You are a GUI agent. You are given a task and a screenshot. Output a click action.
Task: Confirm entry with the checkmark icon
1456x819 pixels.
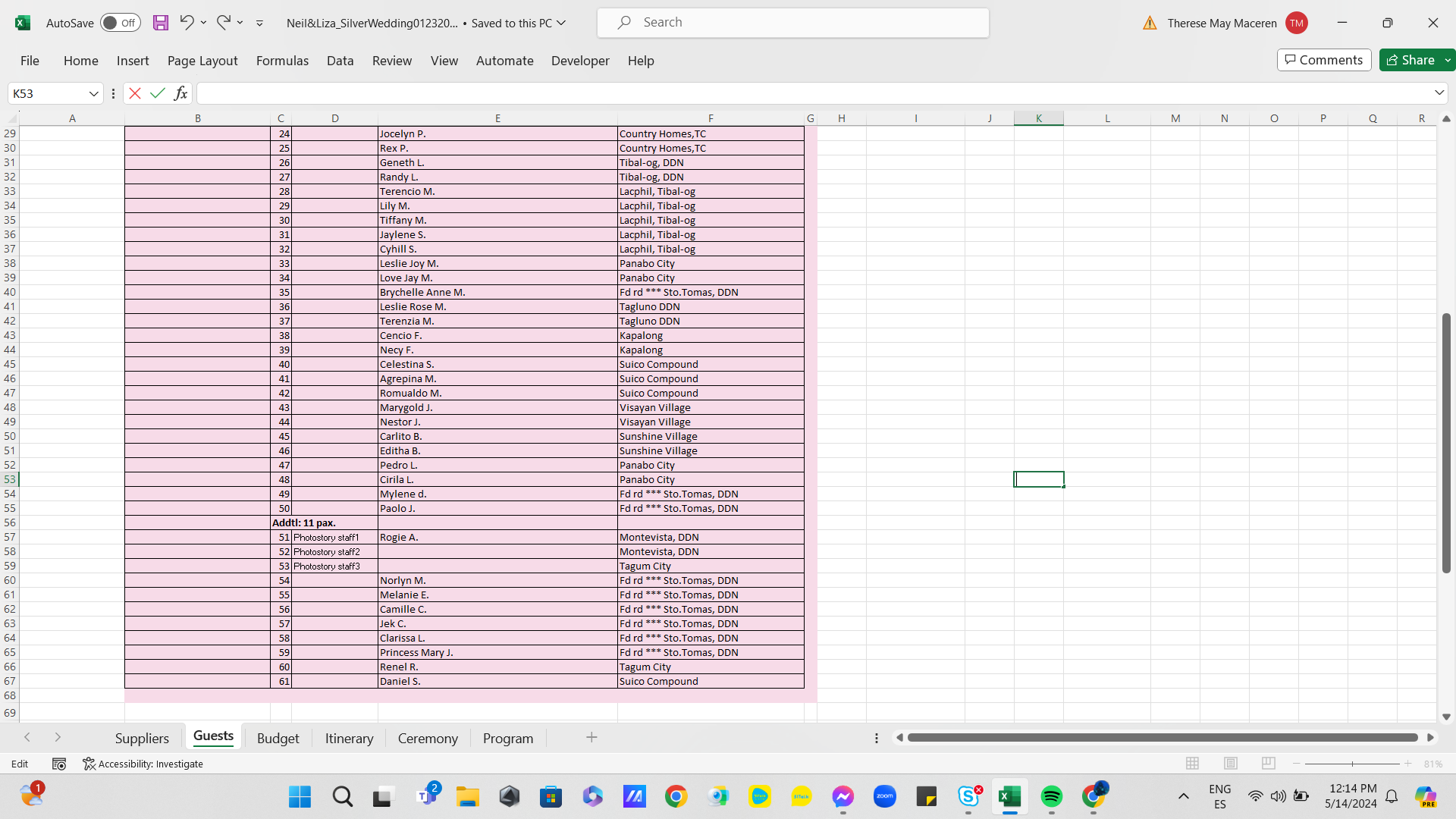click(x=158, y=93)
